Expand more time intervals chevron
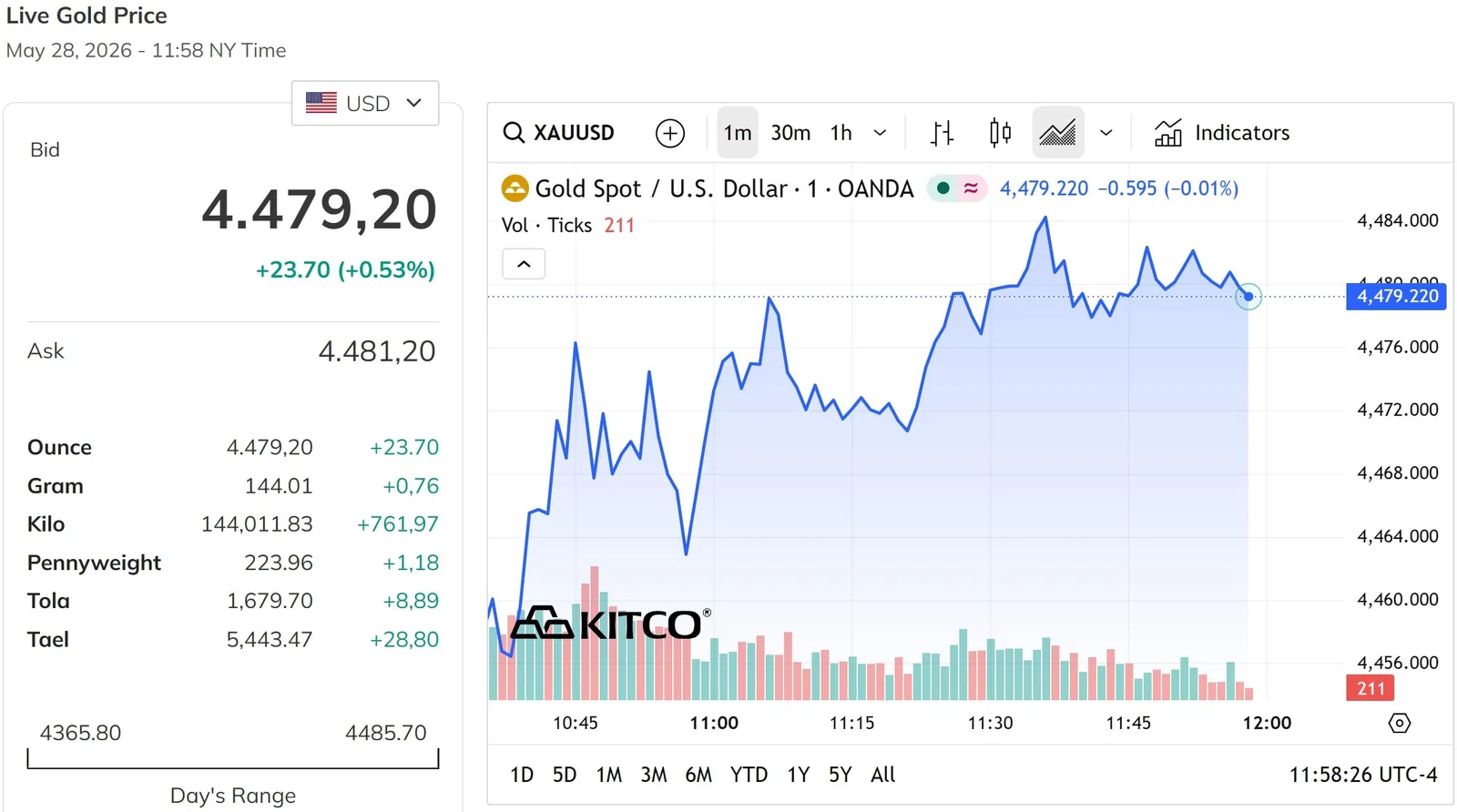 pyautogui.click(x=880, y=133)
